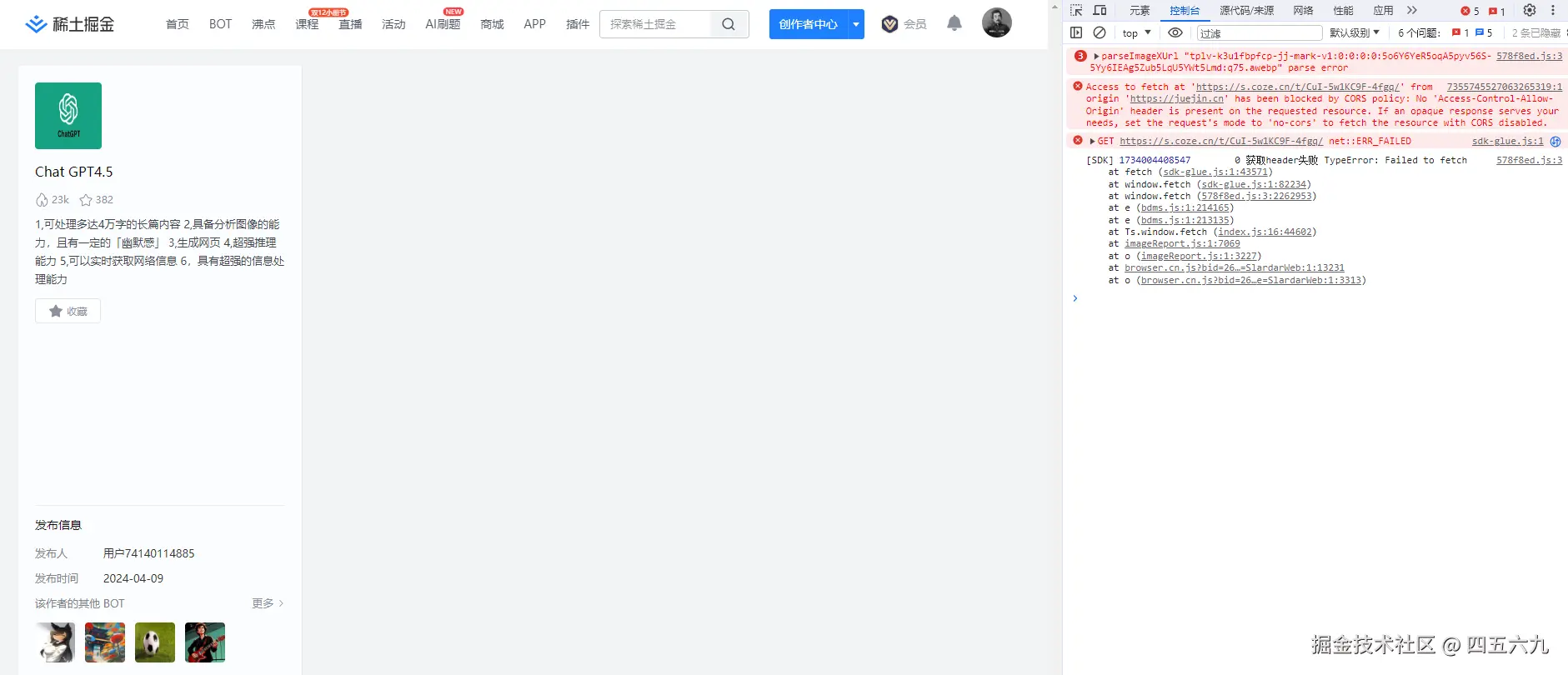Activate the DevTools inspect element picker
The width and height of the screenshot is (1568, 675).
[x=1076, y=11]
